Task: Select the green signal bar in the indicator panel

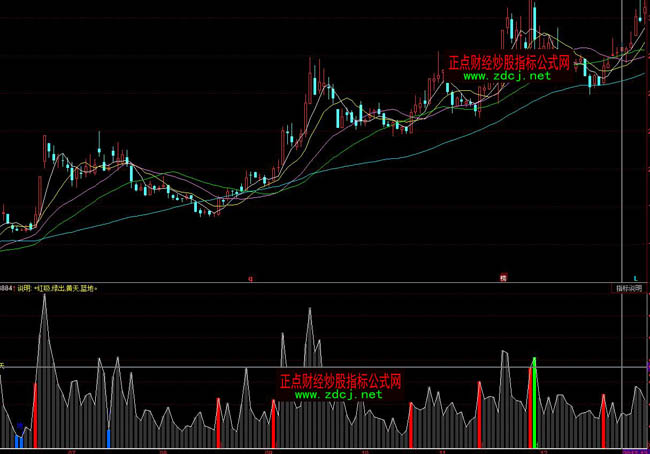Action: [534, 398]
